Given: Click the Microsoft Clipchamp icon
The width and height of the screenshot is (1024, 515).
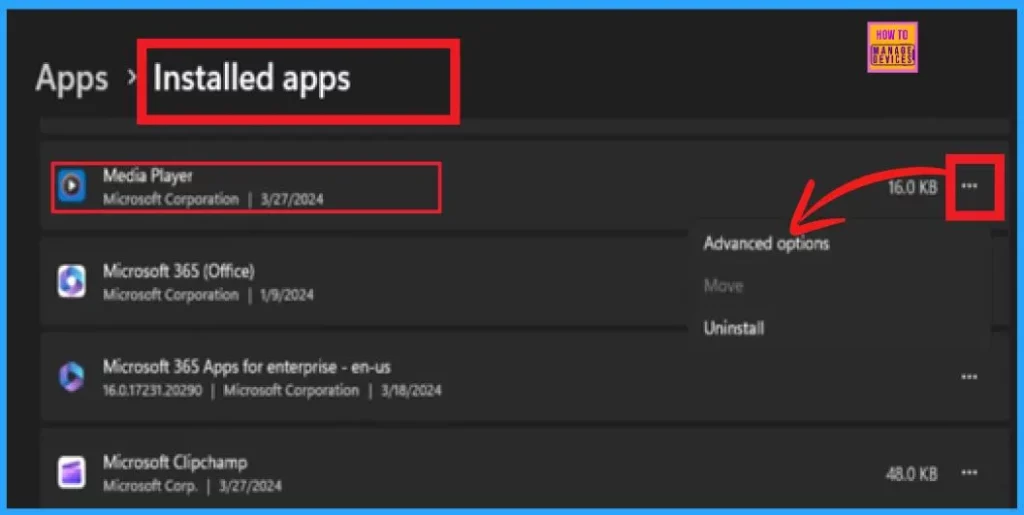Looking at the screenshot, I should coord(71,472).
